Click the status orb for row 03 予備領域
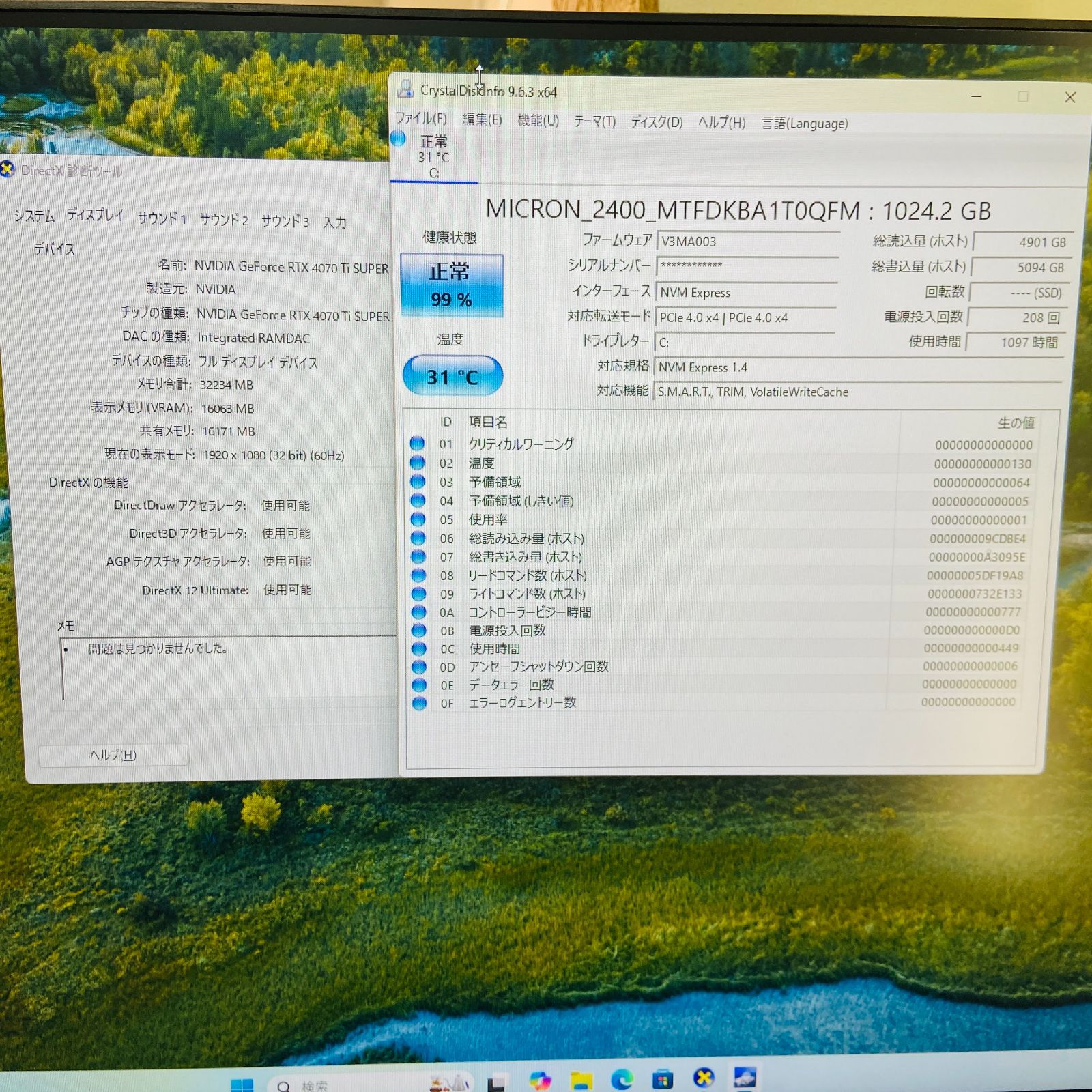Viewport: 1092px width, 1092px height. [418, 481]
